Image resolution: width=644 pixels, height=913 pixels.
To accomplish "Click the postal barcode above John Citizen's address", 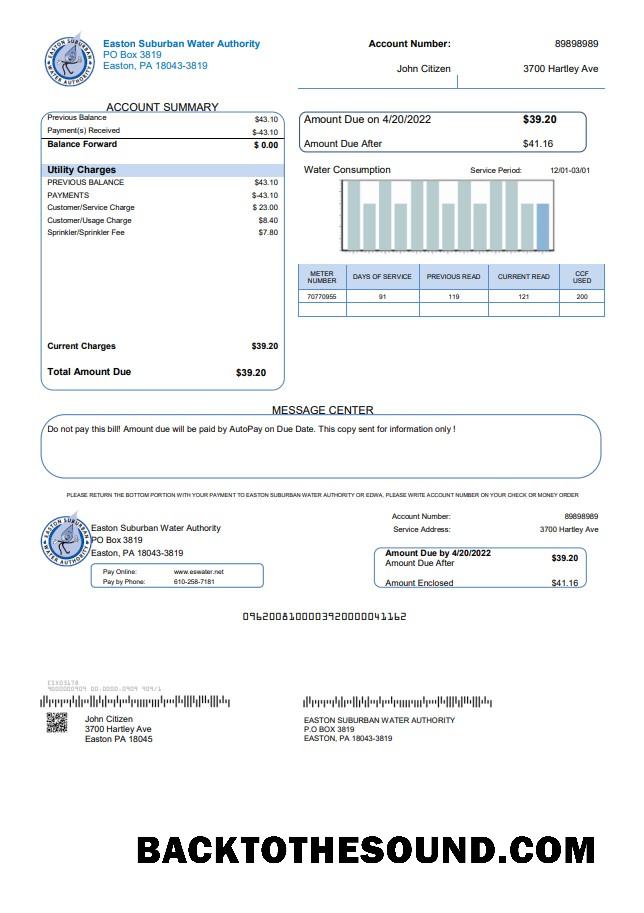I will pyautogui.click(x=135, y=702).
